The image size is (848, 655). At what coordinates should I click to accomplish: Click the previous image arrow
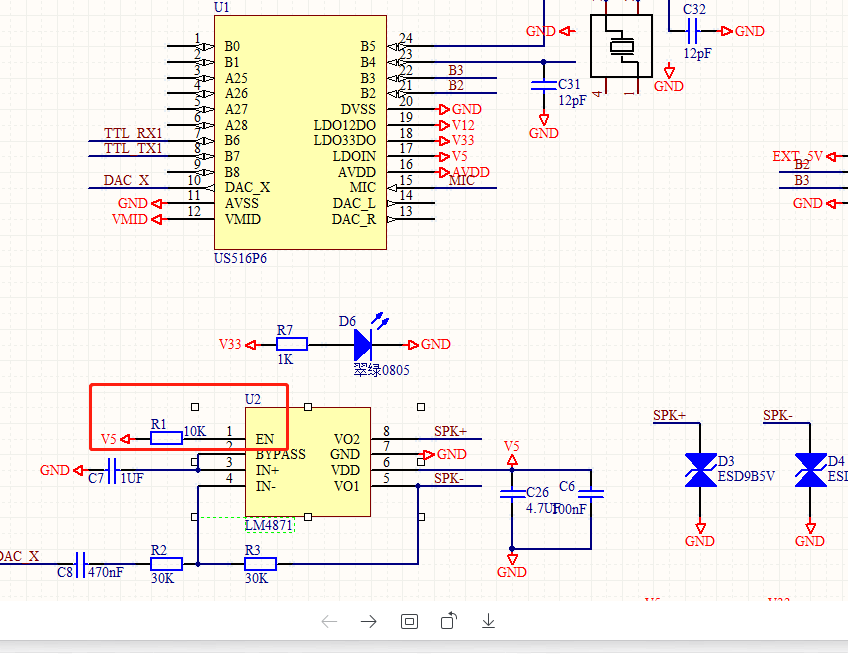point(329,621)
